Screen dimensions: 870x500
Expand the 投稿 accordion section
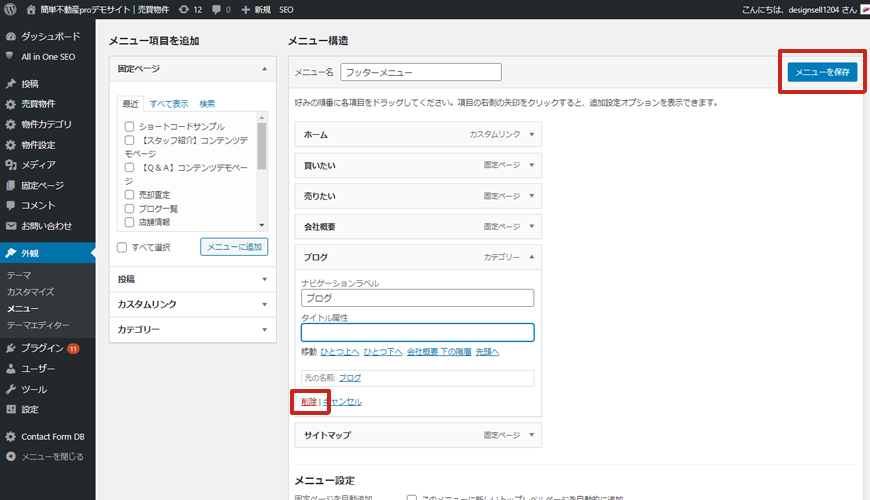coord(191,279)
